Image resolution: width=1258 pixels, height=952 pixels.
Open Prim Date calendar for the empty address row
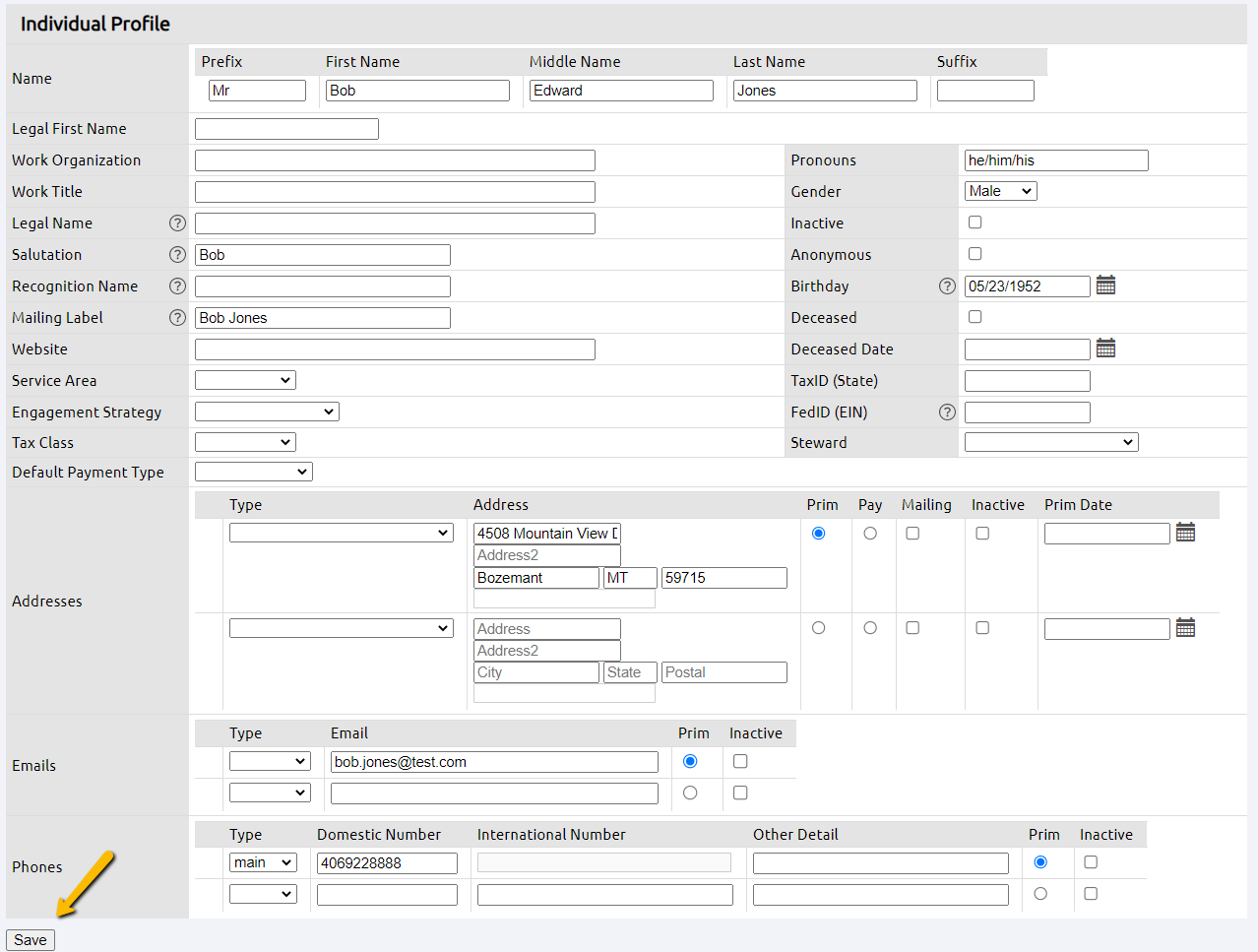point(1185,628)
